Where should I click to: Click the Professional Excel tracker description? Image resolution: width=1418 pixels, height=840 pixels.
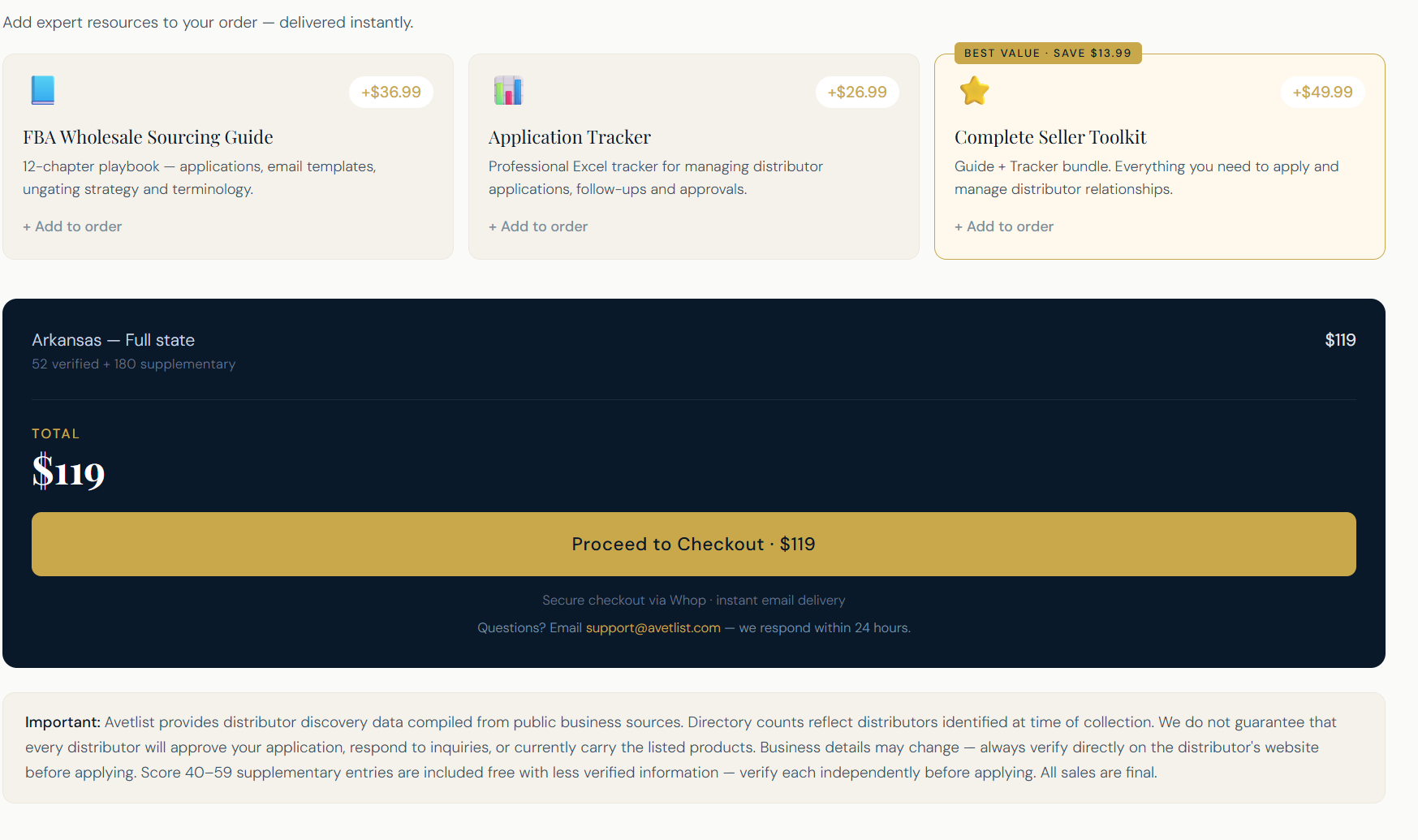656,178
